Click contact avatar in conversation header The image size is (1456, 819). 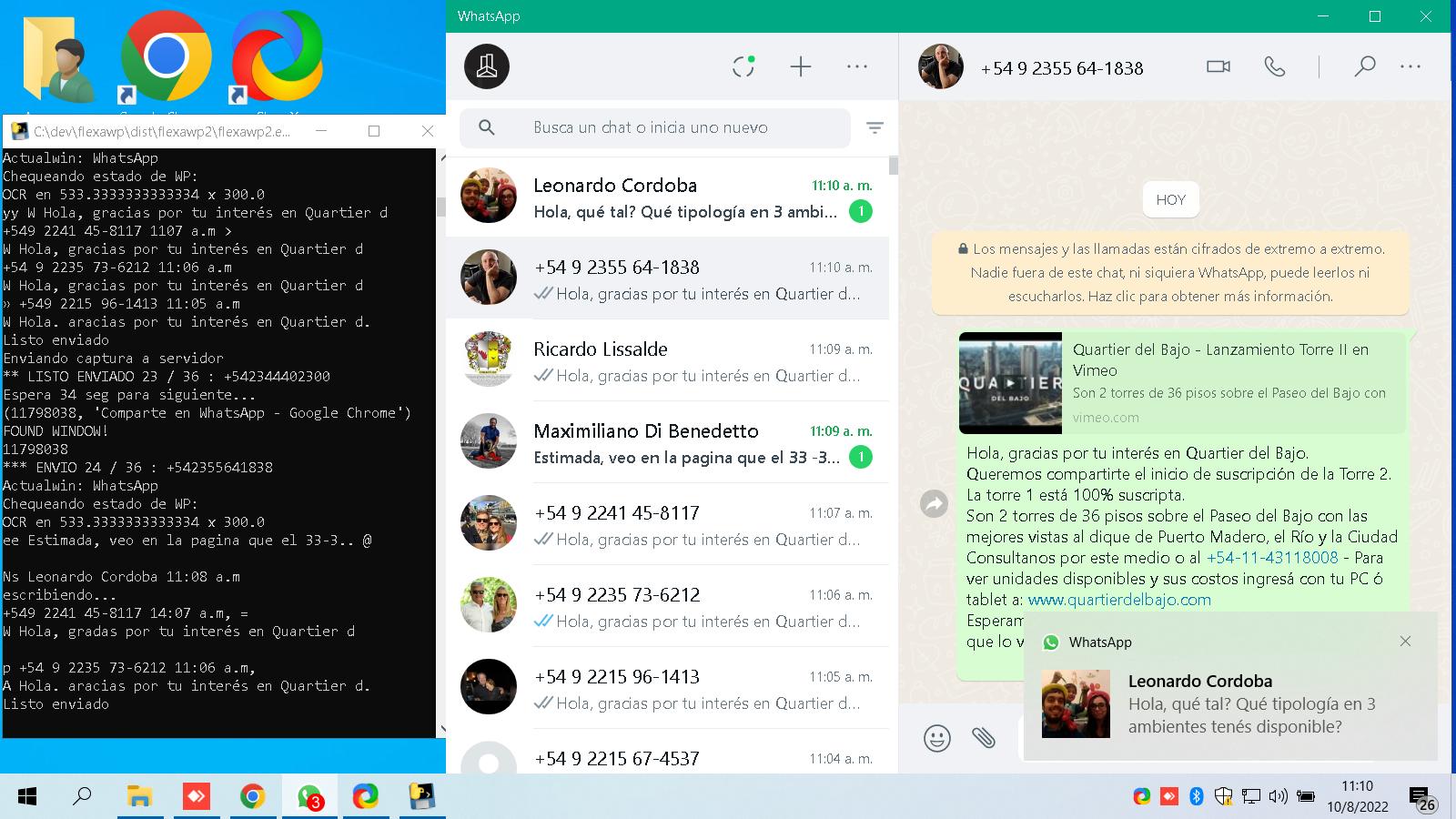tap(941, 66)
